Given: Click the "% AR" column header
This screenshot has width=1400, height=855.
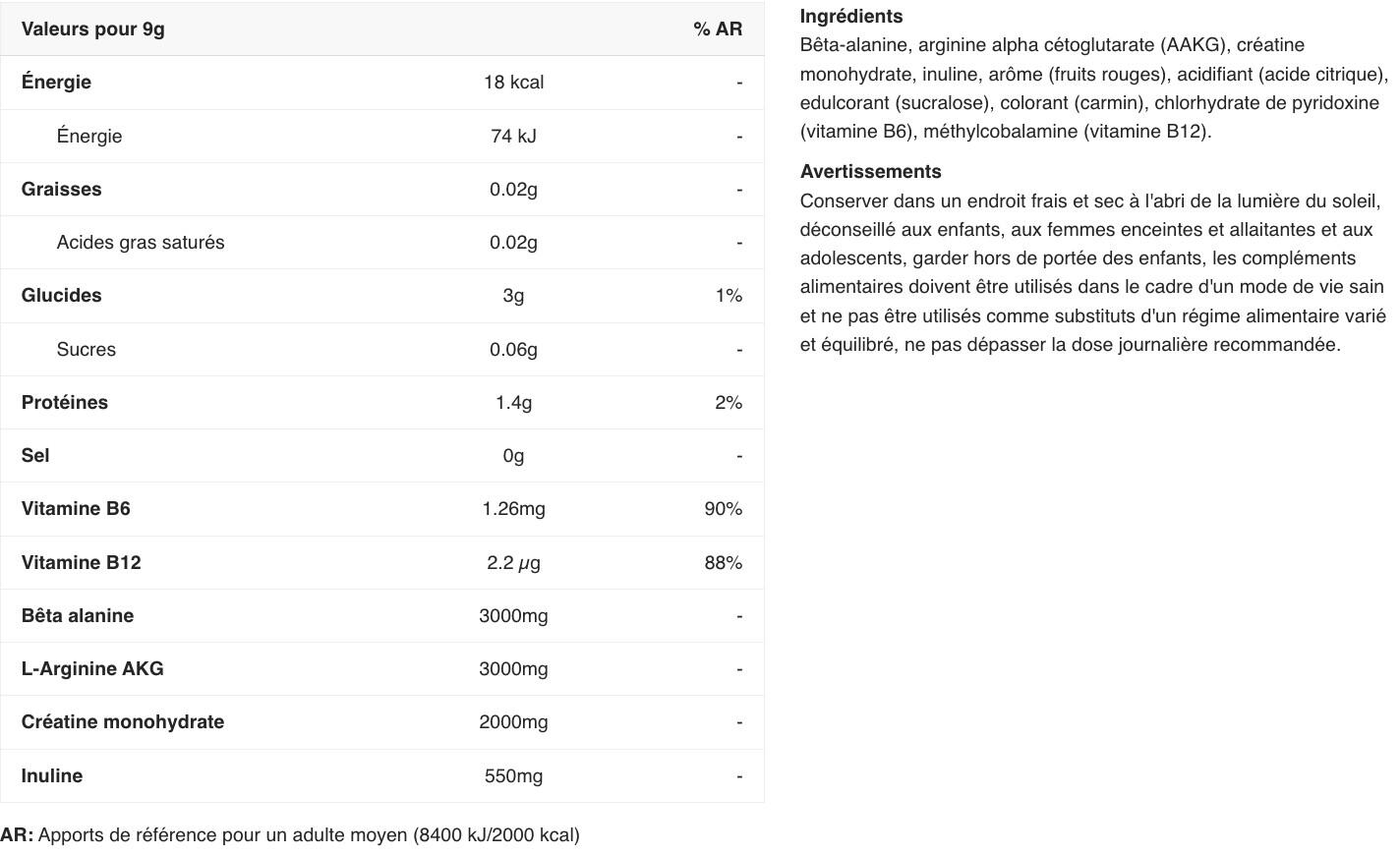Looking at the screenshot, I should [718, 29].
